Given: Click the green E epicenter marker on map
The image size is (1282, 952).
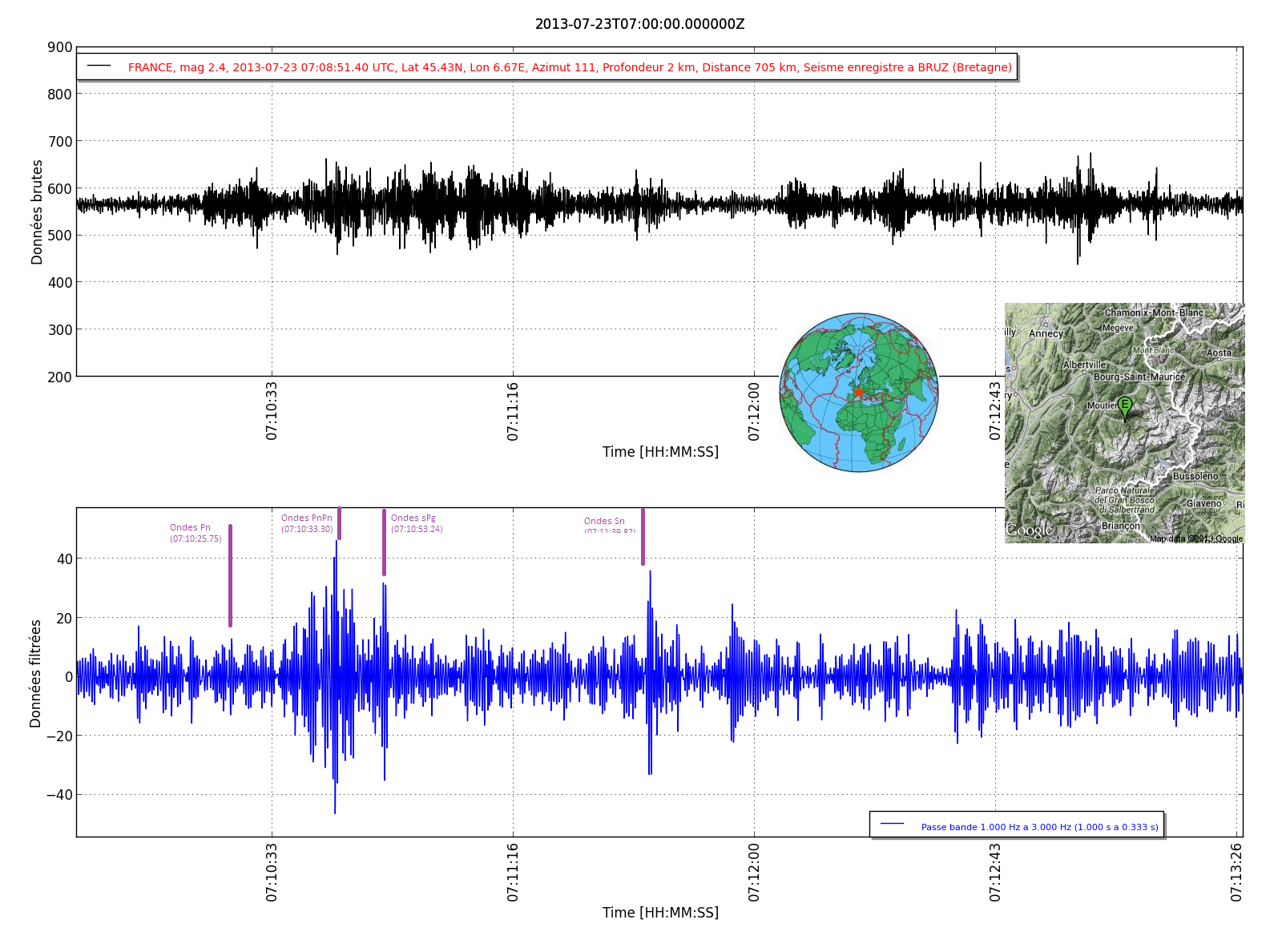Looking at the screenshot, I should pyautogui.click(x=1125, y=406).
